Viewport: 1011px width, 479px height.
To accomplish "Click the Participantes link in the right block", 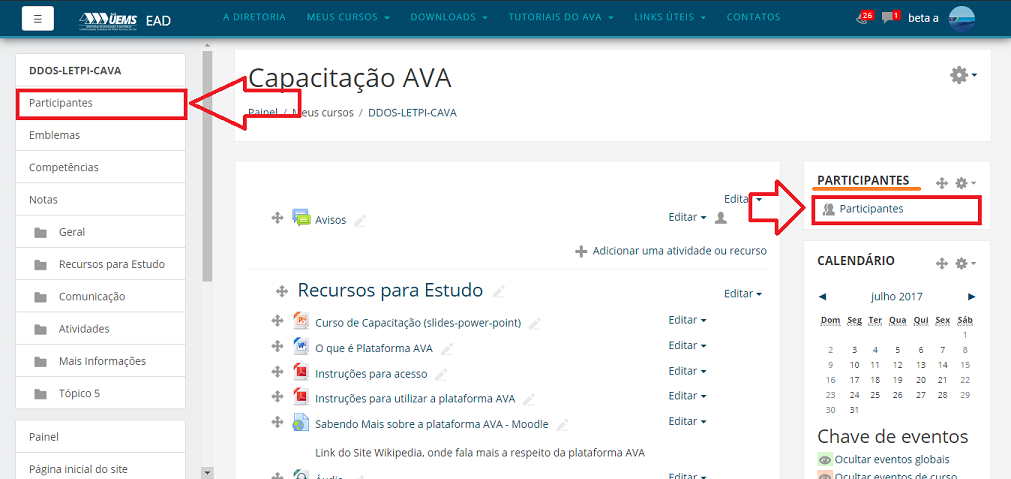I will pyautogui.click(x=871, y=208).
